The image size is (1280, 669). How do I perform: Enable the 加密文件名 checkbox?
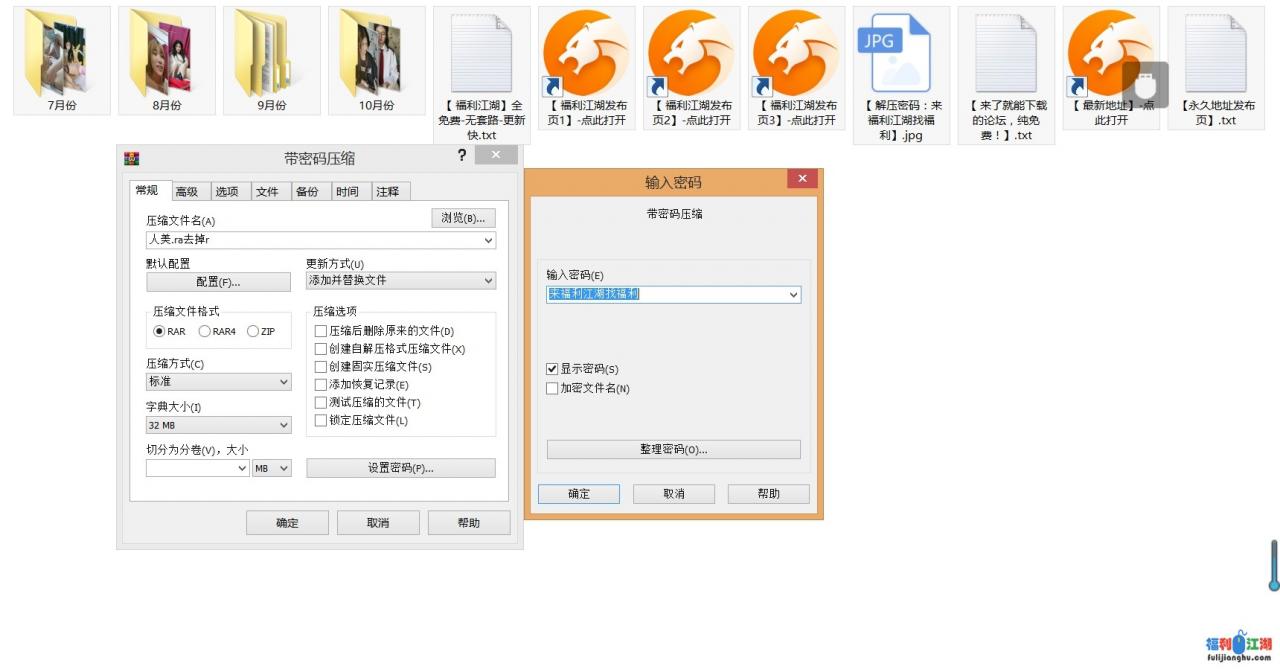coord(552,389)
